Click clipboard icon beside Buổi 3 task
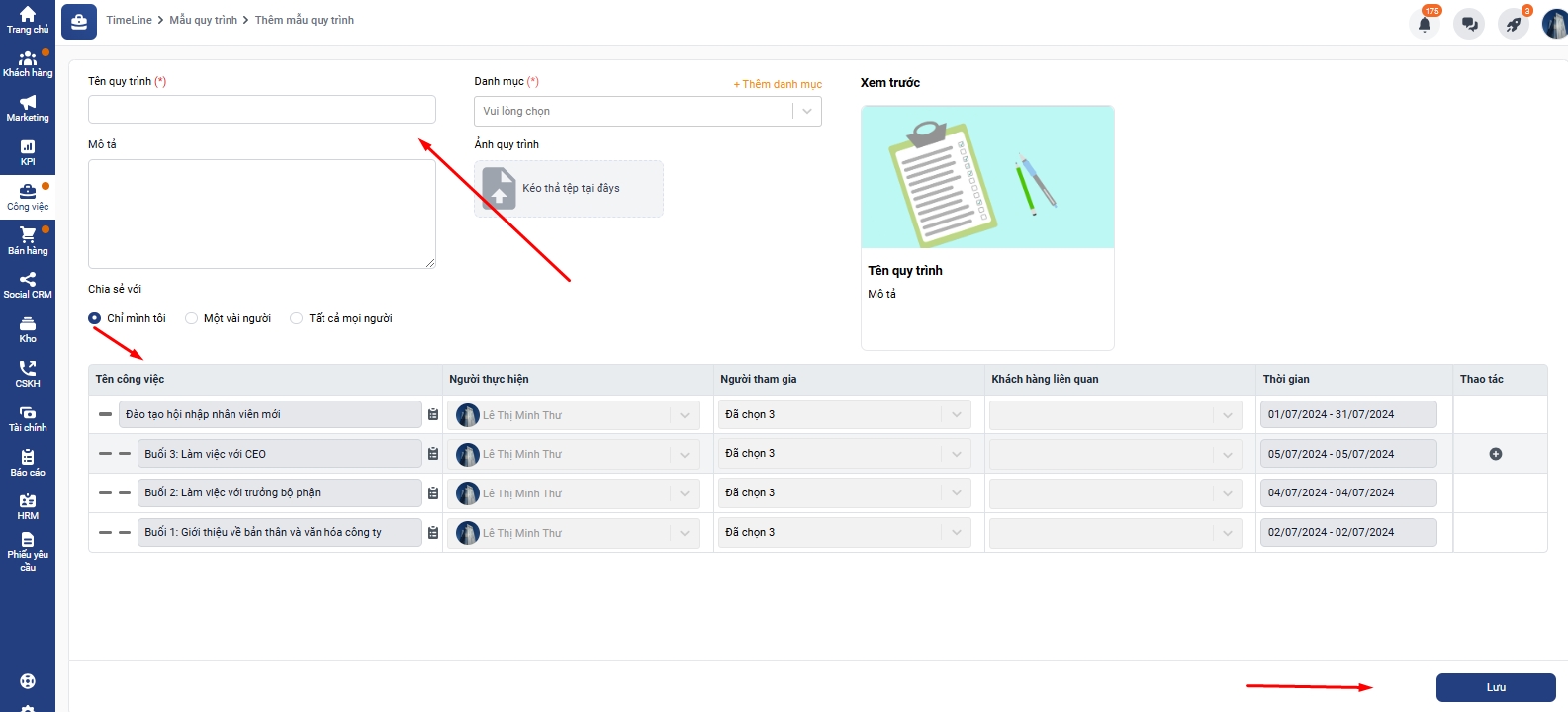The width and height of the screenshot is (1568, 712). (433, 454)
